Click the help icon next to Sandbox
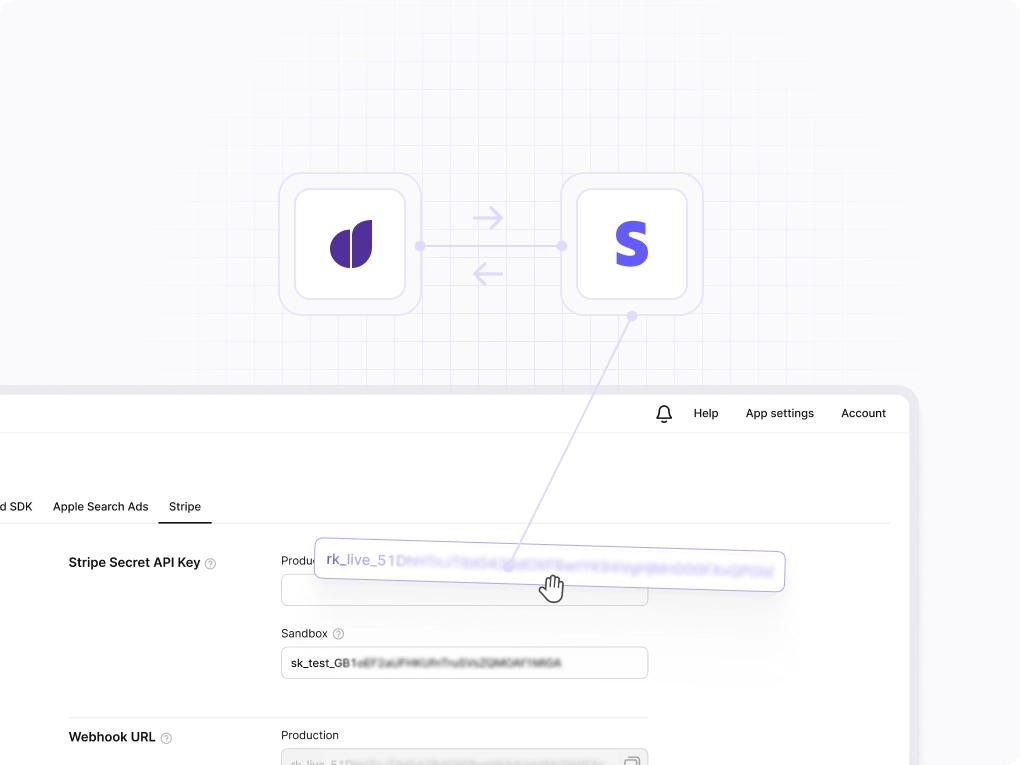1020x765 pixels. [338, 634]
